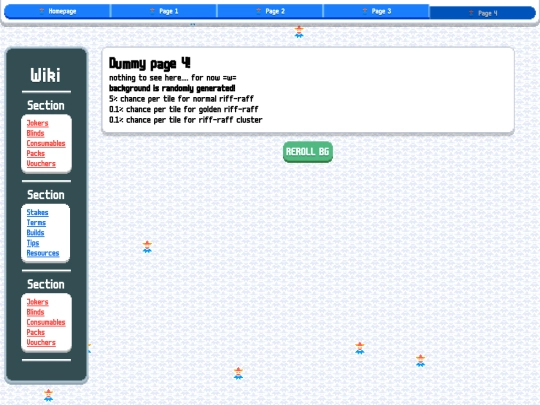Viewport: 540px width, 405px height.
Task: Open Blinds link in the last Section list
Action: pos(35,312)
